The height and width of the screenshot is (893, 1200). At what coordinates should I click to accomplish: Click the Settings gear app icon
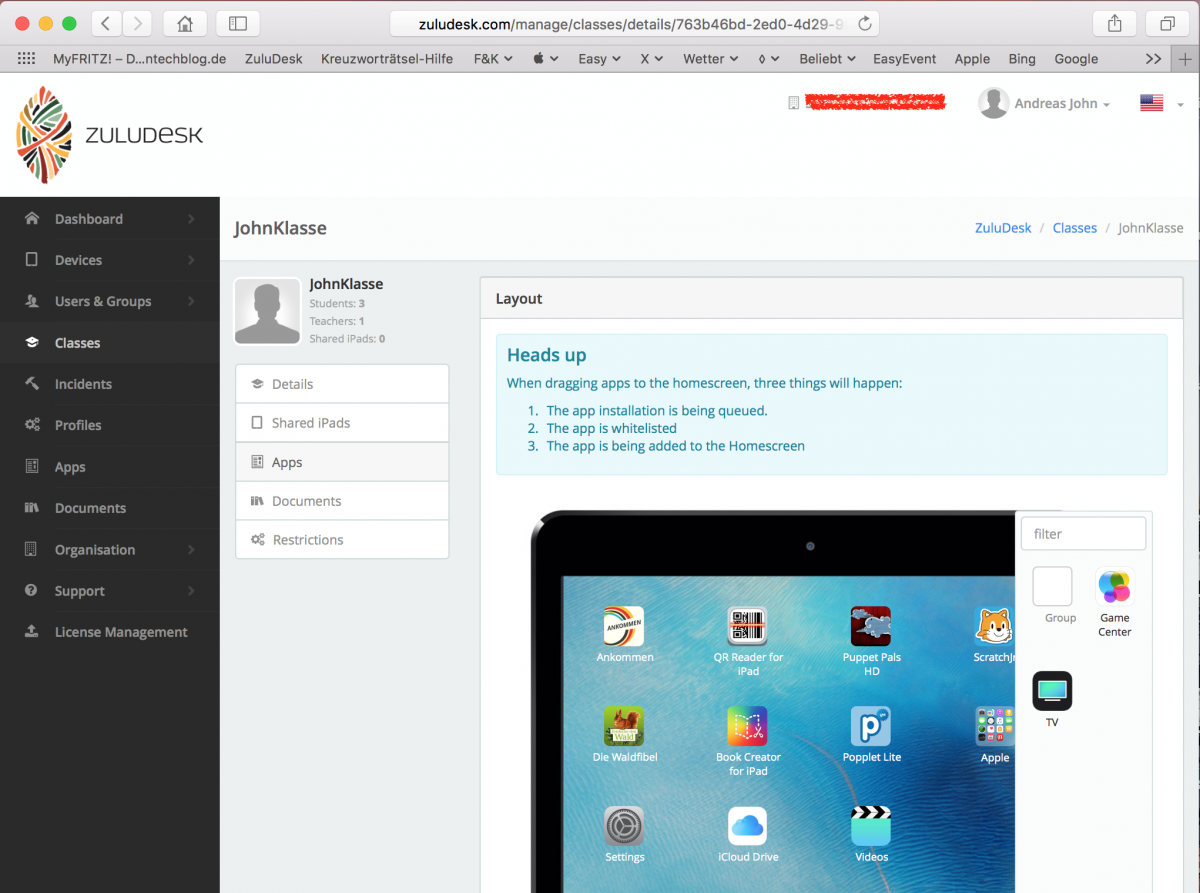coord(624,826)
